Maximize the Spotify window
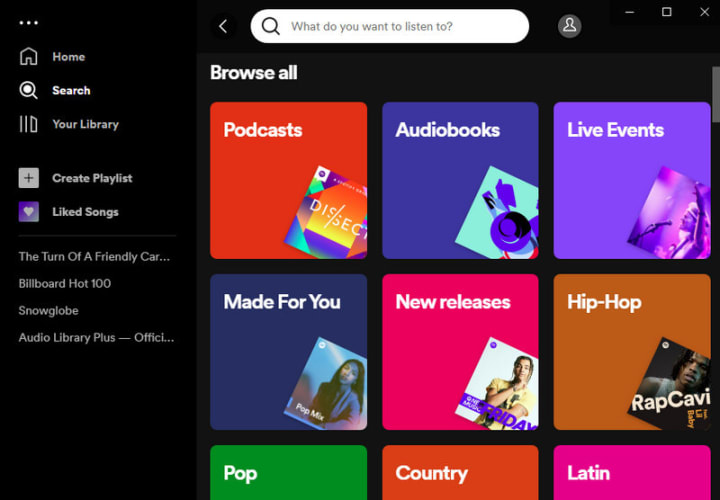The height and width of the screenshot is (500, 720). pos(667,12)
